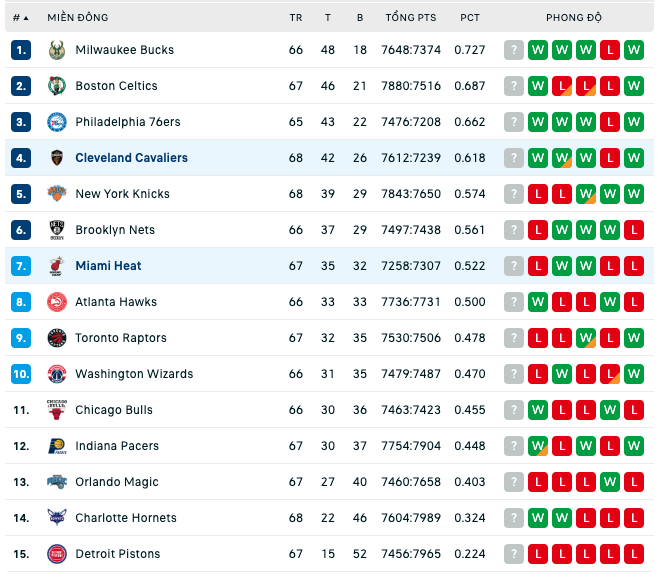Open the Cleveland Cavaliers team link
Screen dimensions: 659x578
pyautogui.click(x=132, y=158)
